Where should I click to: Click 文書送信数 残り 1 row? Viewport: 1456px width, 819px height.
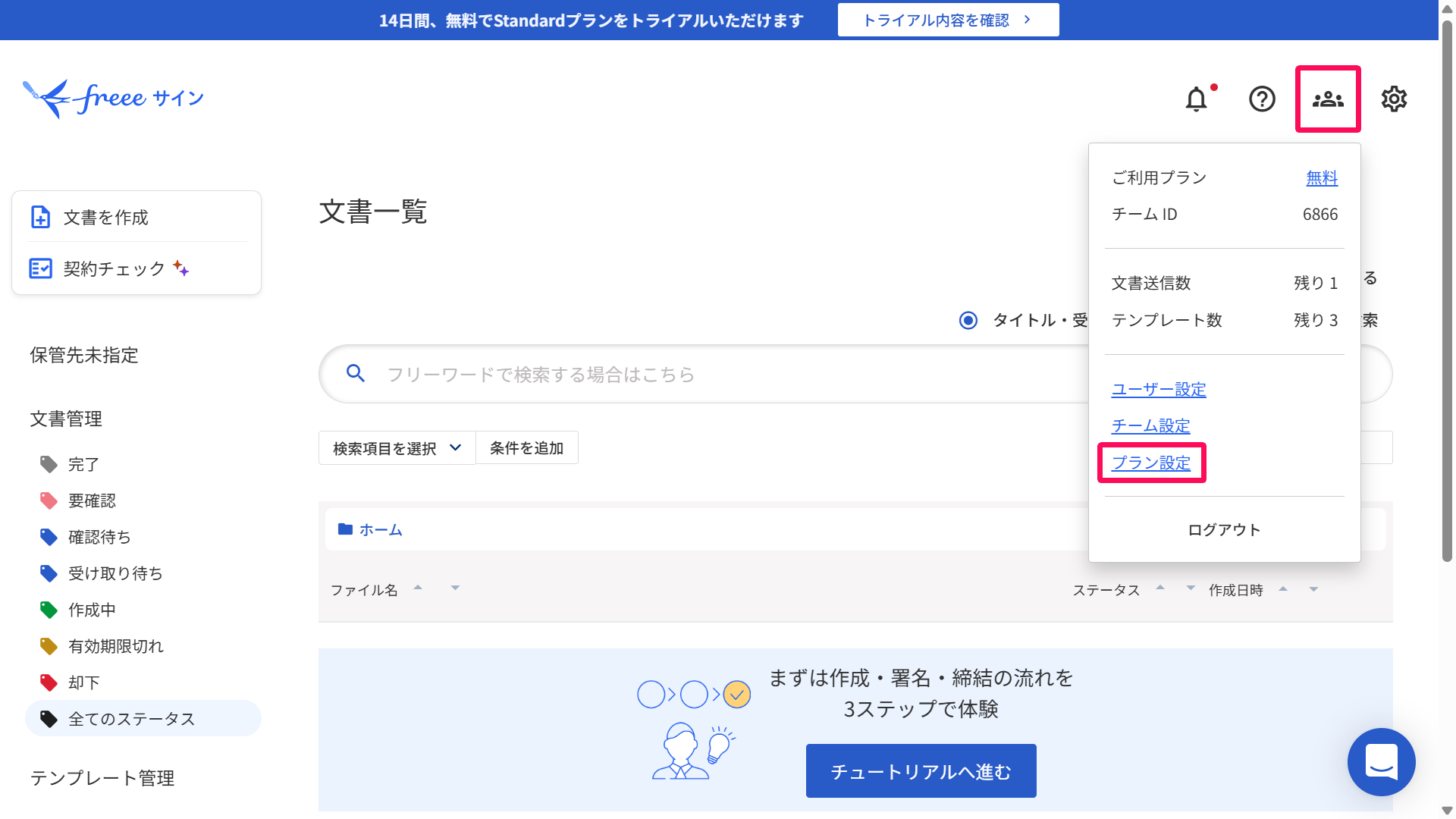click(x=1224, y=283)
